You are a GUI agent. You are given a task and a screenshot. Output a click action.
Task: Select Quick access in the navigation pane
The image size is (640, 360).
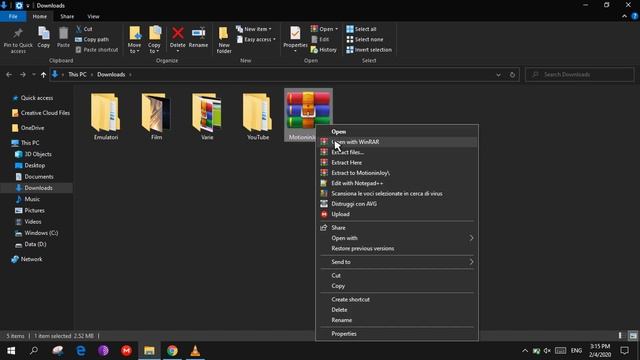point(37,98)
